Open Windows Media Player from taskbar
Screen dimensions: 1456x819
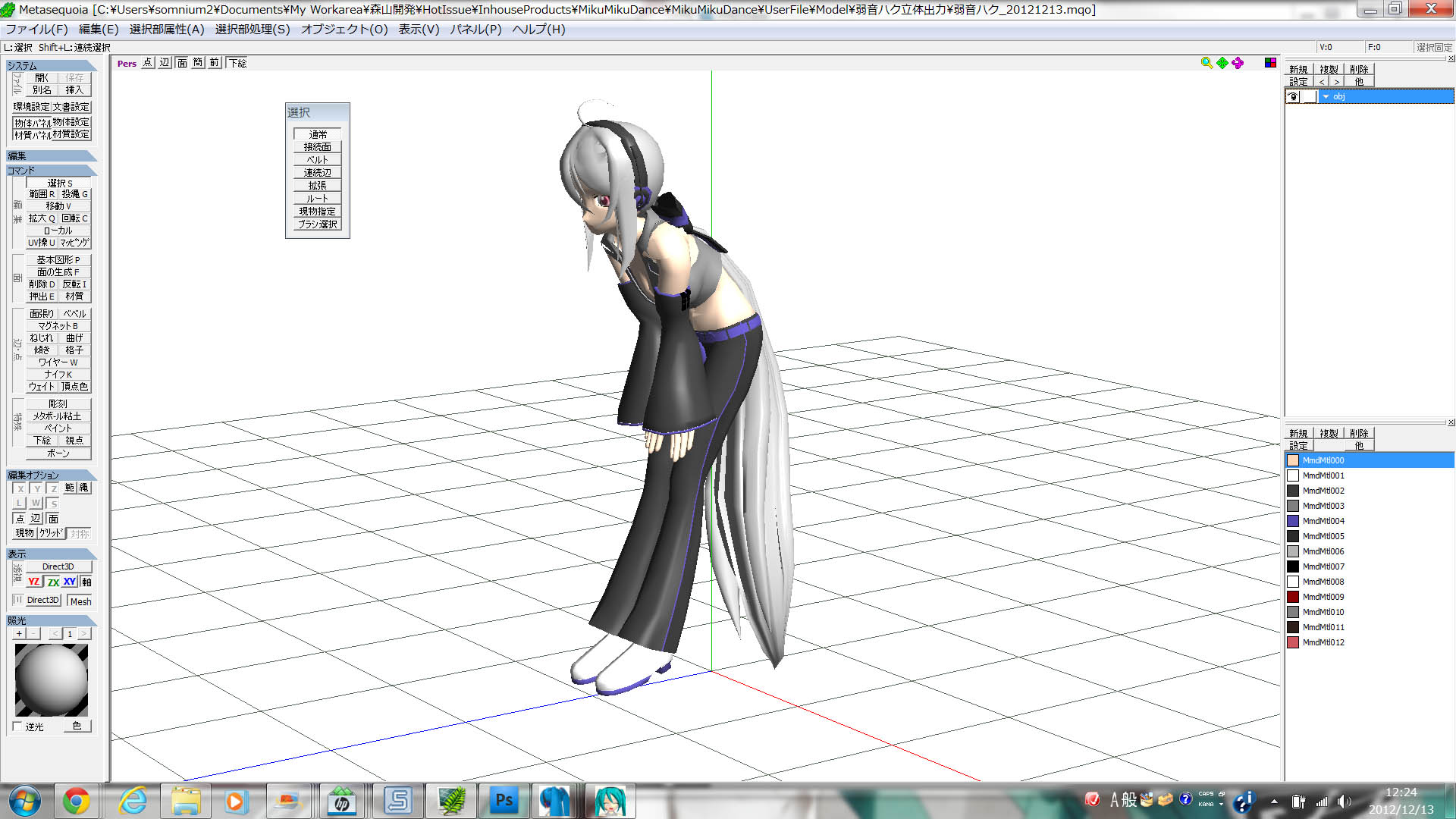tap(236, 801)
